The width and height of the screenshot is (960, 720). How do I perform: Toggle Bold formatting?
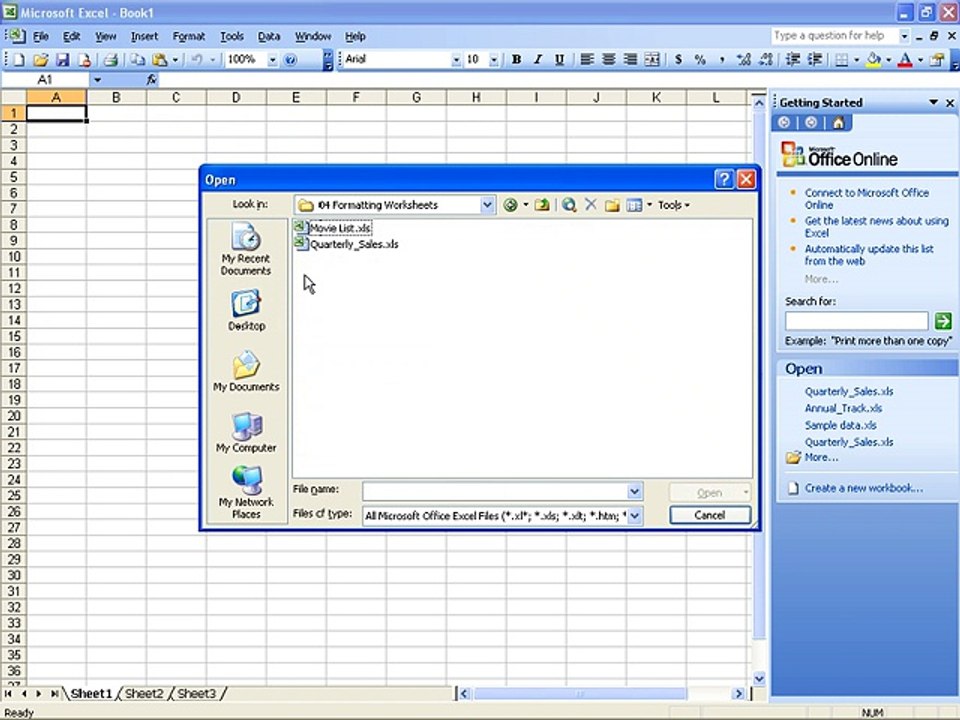[516, 59]
